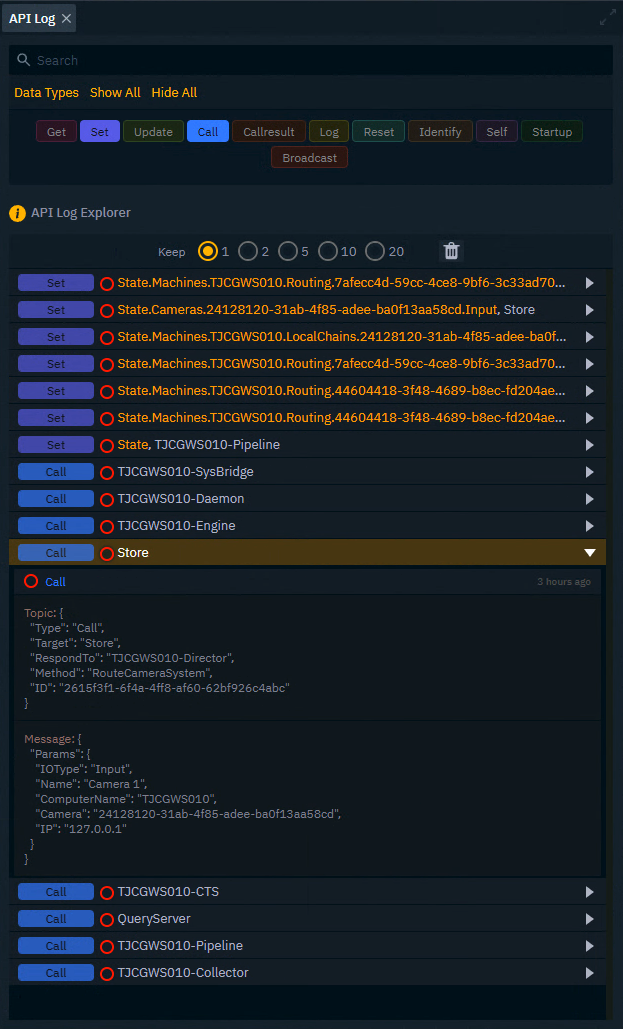
Task: Collapse the expanded Store call entry
Action: coord(589,552)
